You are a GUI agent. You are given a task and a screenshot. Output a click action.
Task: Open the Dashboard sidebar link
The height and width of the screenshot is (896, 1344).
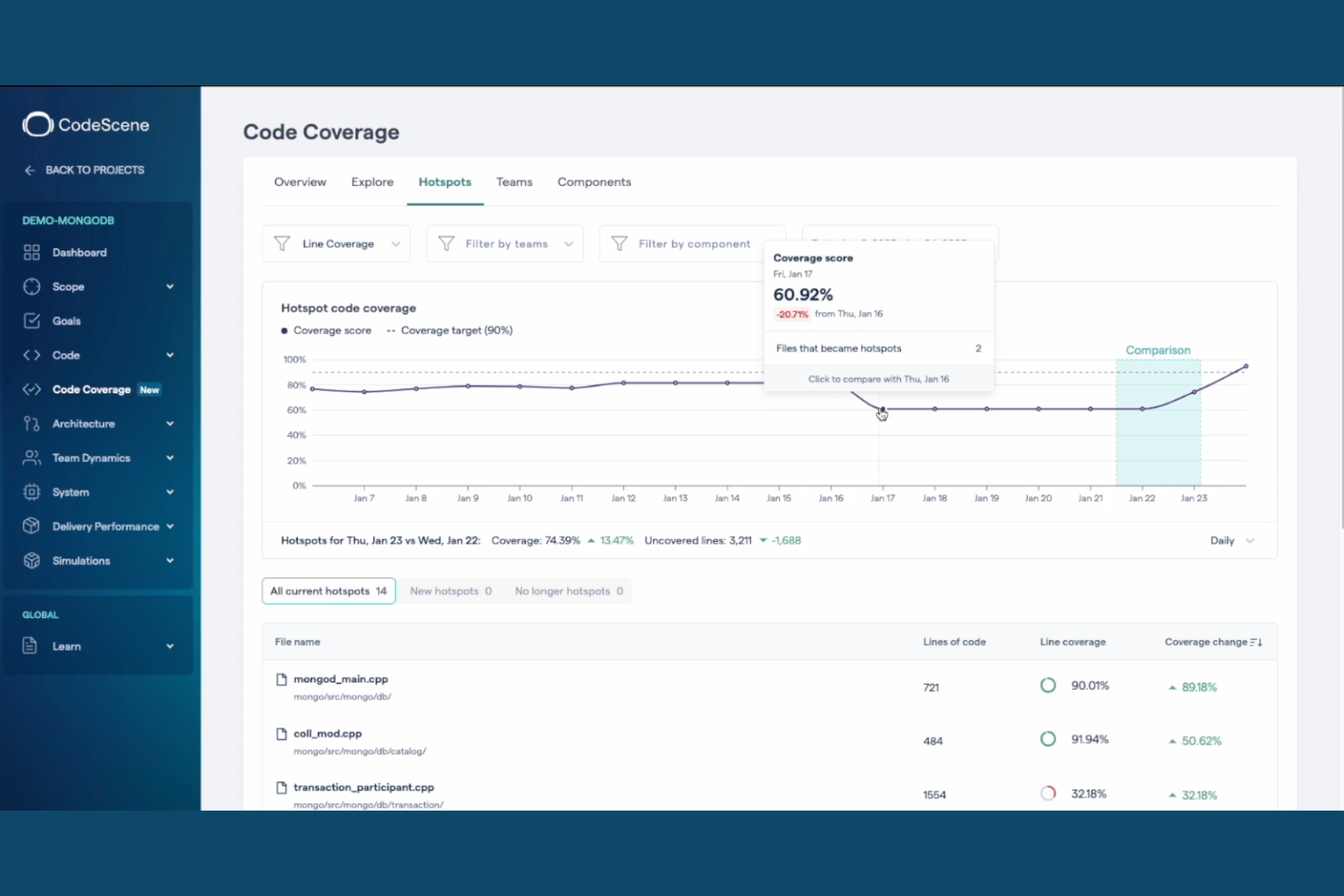79,252
